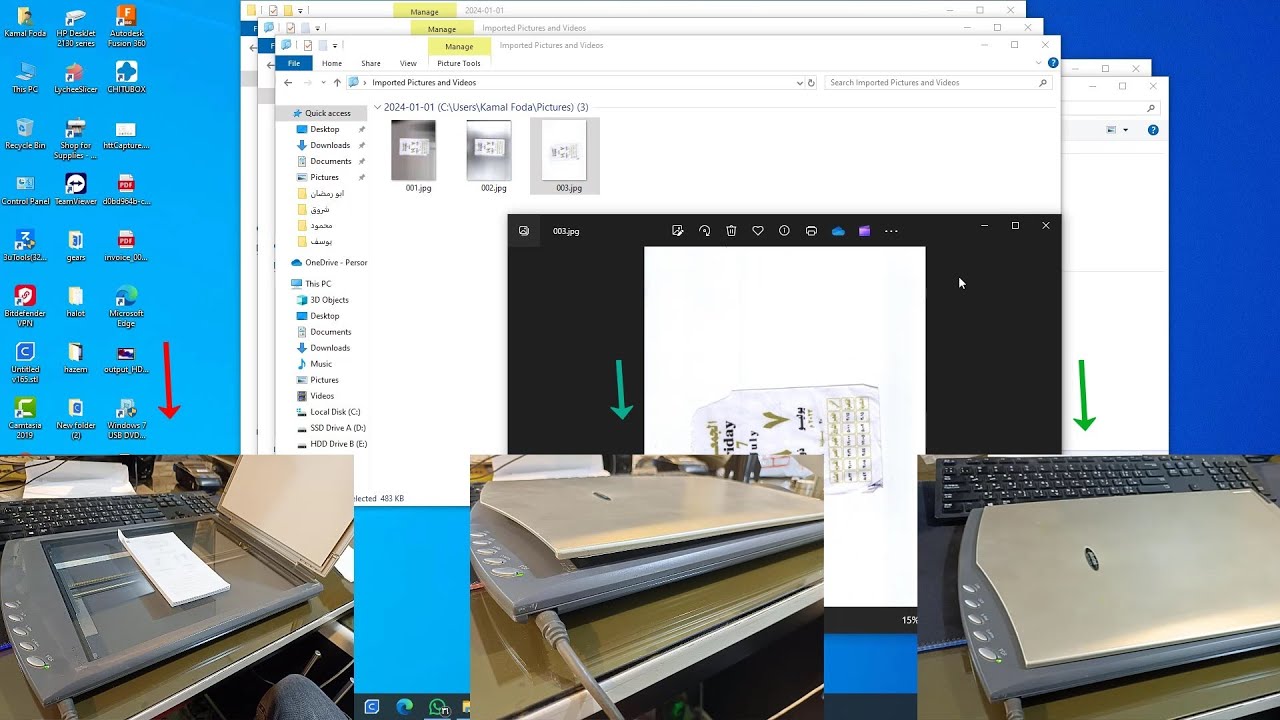1280x720 pixels.
Task: Open Autodesk Fusion 360 desktop shortcut
Action: 126,27
